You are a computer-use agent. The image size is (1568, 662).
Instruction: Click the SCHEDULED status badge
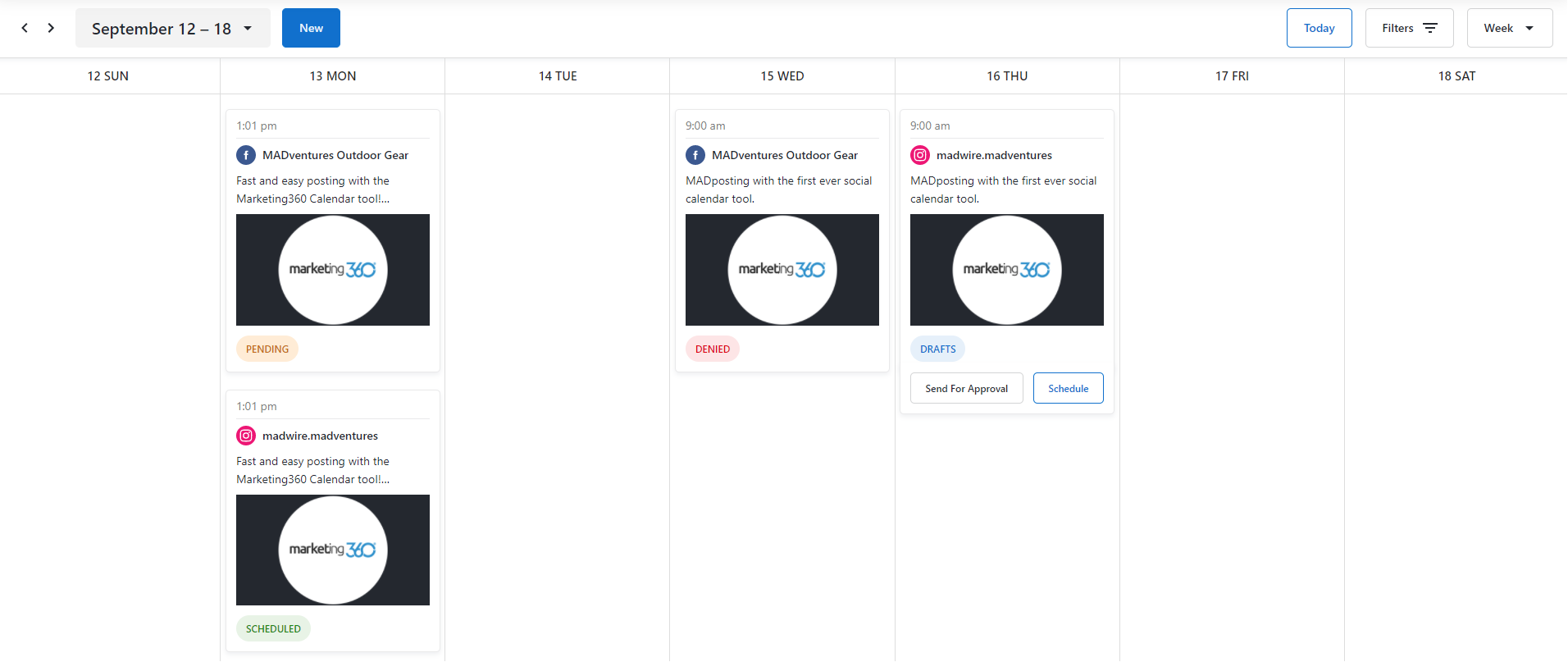273,628
